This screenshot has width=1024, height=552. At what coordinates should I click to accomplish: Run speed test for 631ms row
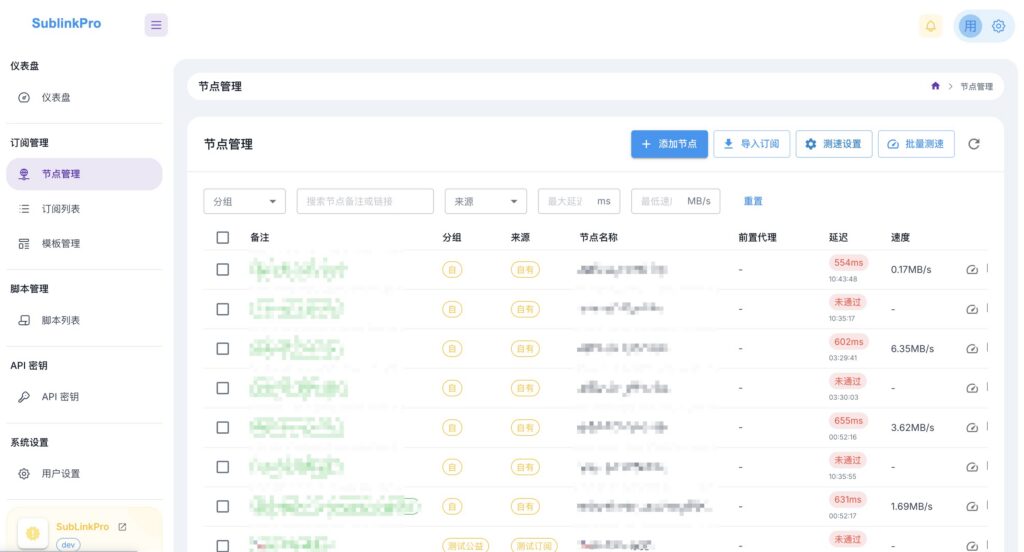point(972,506)
